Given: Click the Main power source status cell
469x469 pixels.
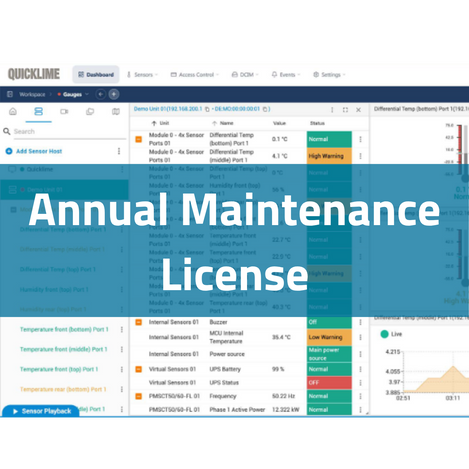Looking at the screenshot, I should pos(329,354).
